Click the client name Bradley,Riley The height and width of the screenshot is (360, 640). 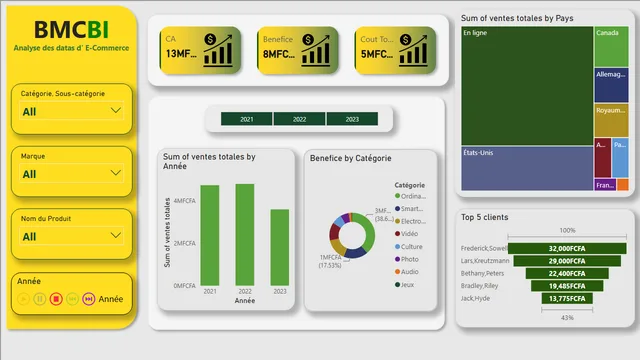point(480,286)
